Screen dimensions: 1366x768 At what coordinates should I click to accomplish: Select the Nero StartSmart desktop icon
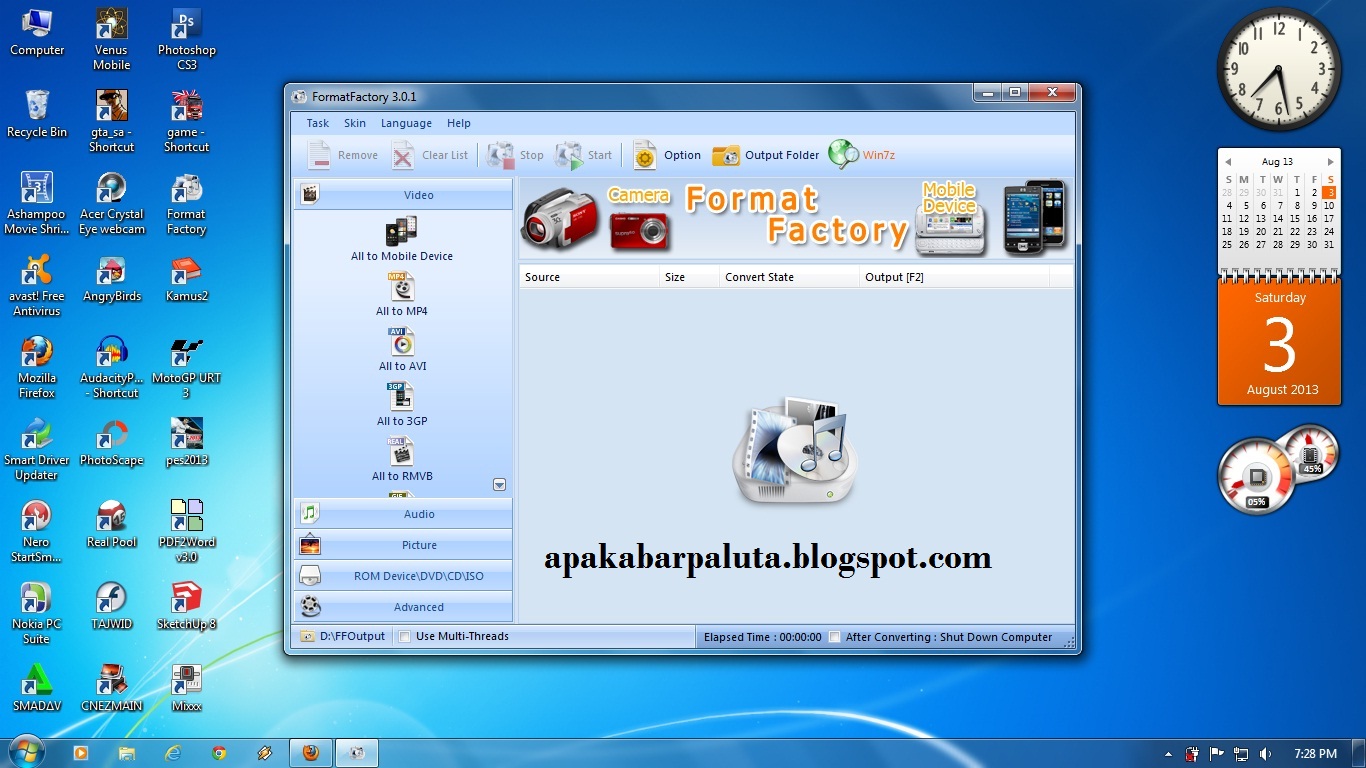click(37, 531)
